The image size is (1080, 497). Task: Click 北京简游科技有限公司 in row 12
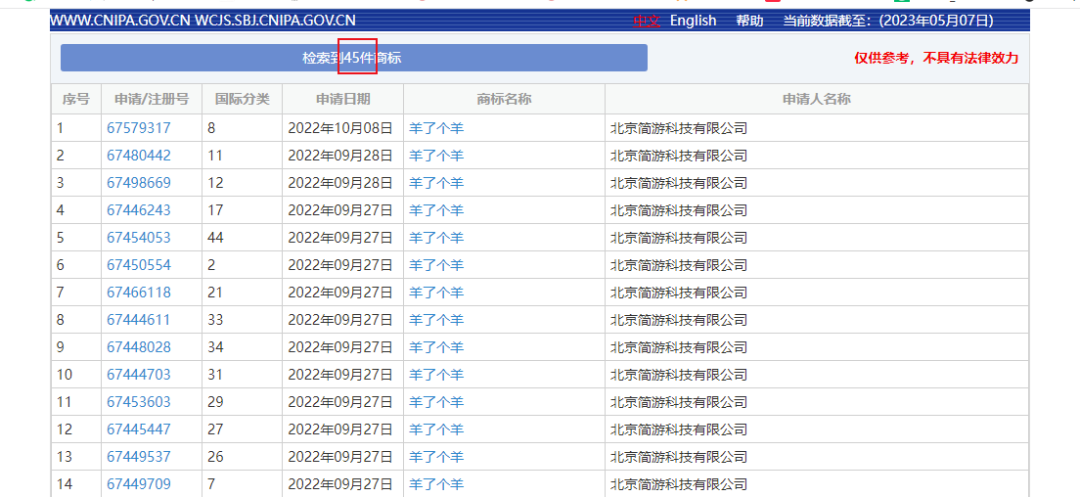click(678, 430)
